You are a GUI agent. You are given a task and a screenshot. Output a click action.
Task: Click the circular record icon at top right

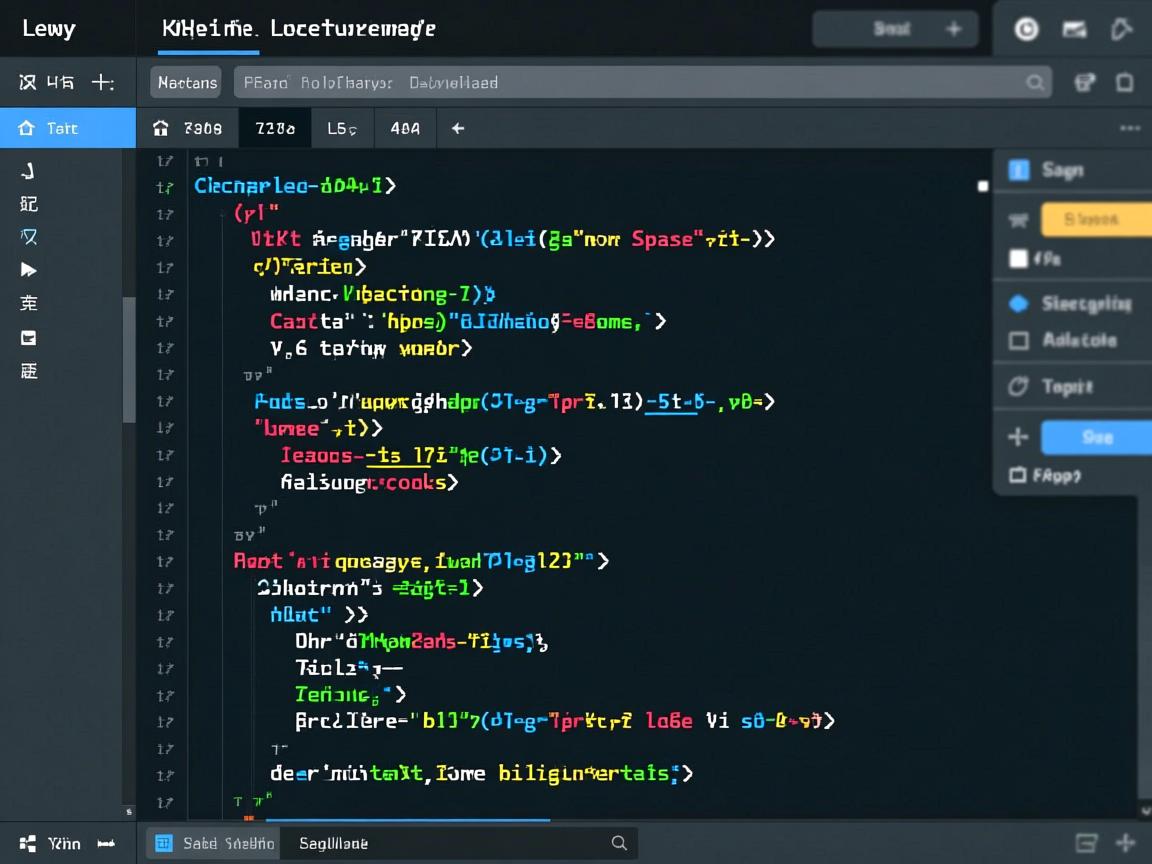click(1026, 29)
